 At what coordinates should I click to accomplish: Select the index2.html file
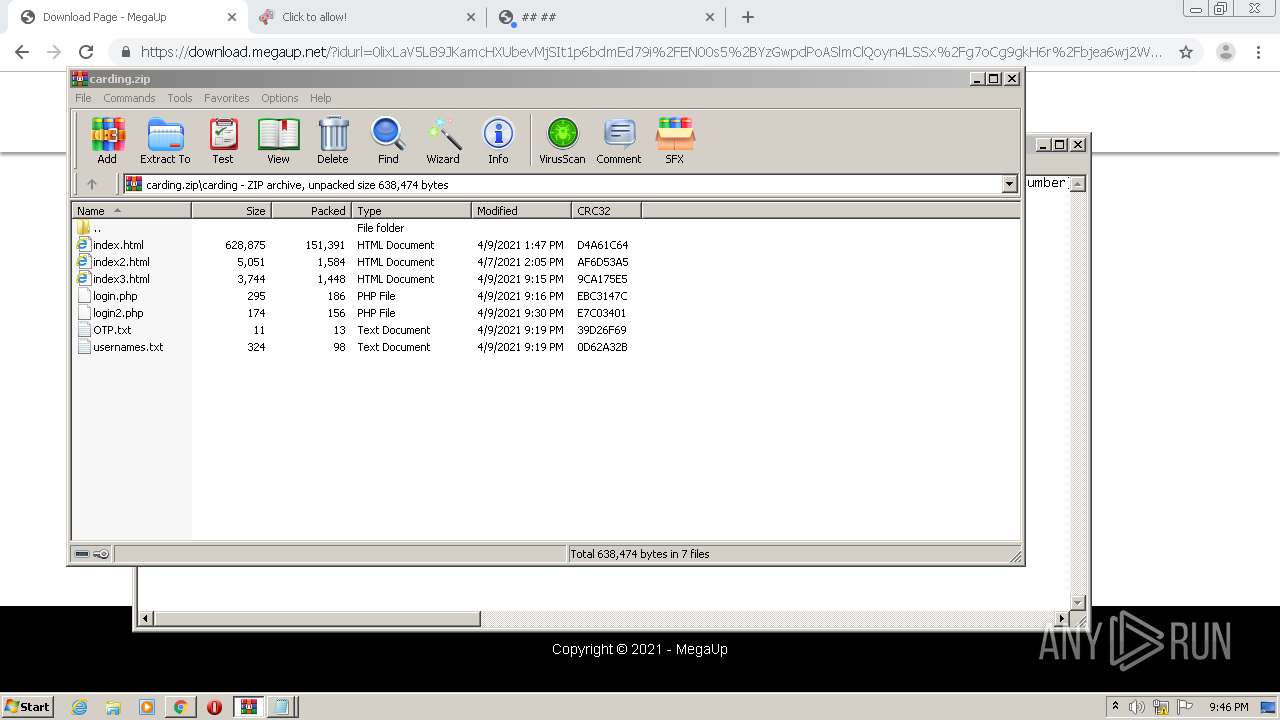[x=121, y=262]
